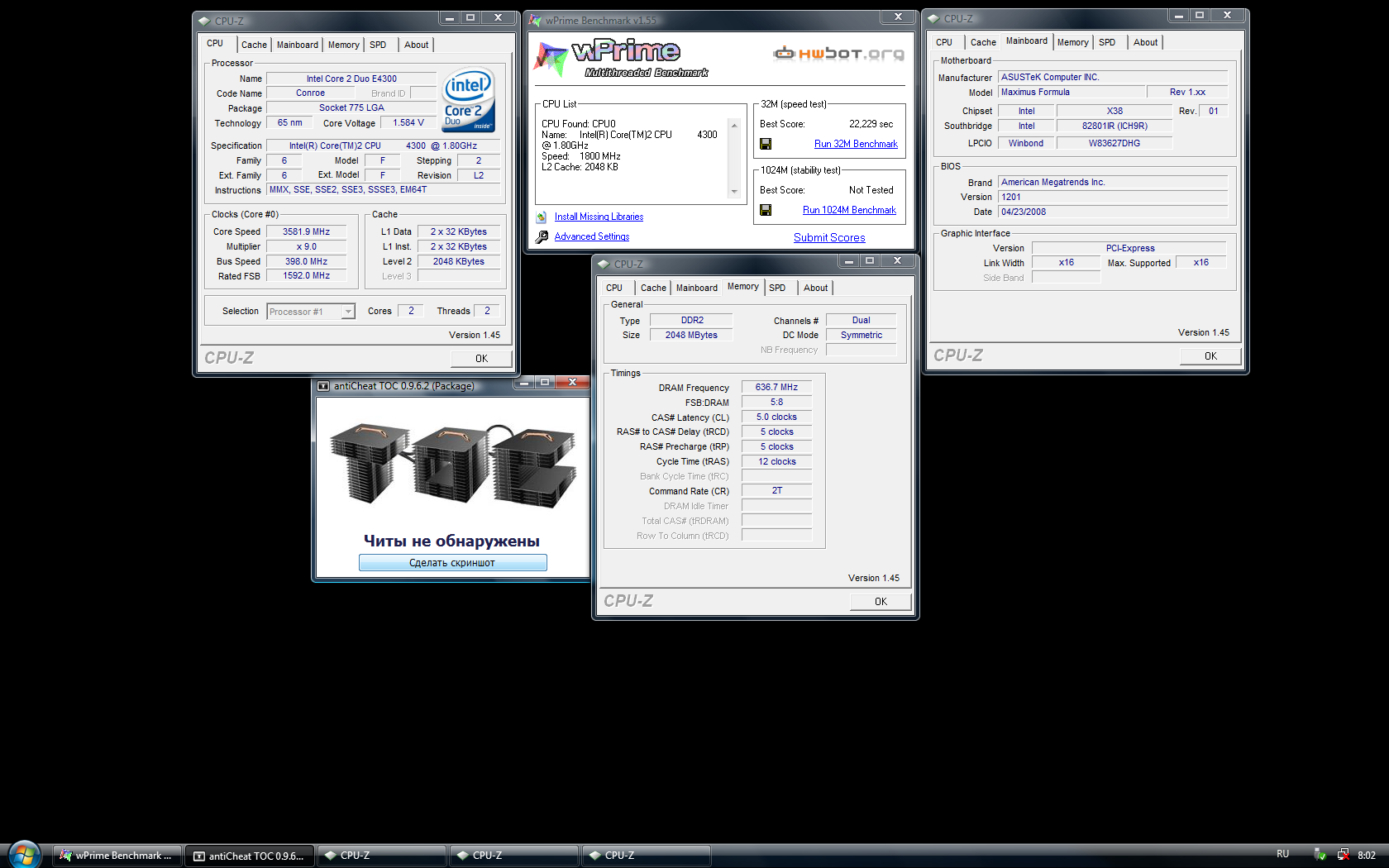1389x868 pixels.
Task: Click the CPU List scrollbar up arrow
Action: (x=733, y=125)
